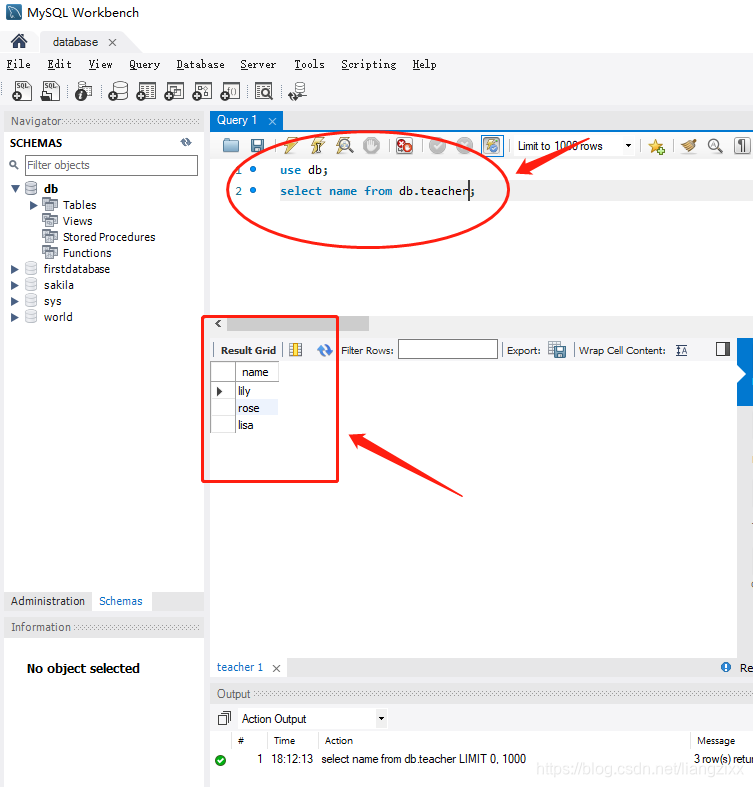Refresh the schemas list
The height and width of the screenshot is (787, 753).
coord(186,143)
